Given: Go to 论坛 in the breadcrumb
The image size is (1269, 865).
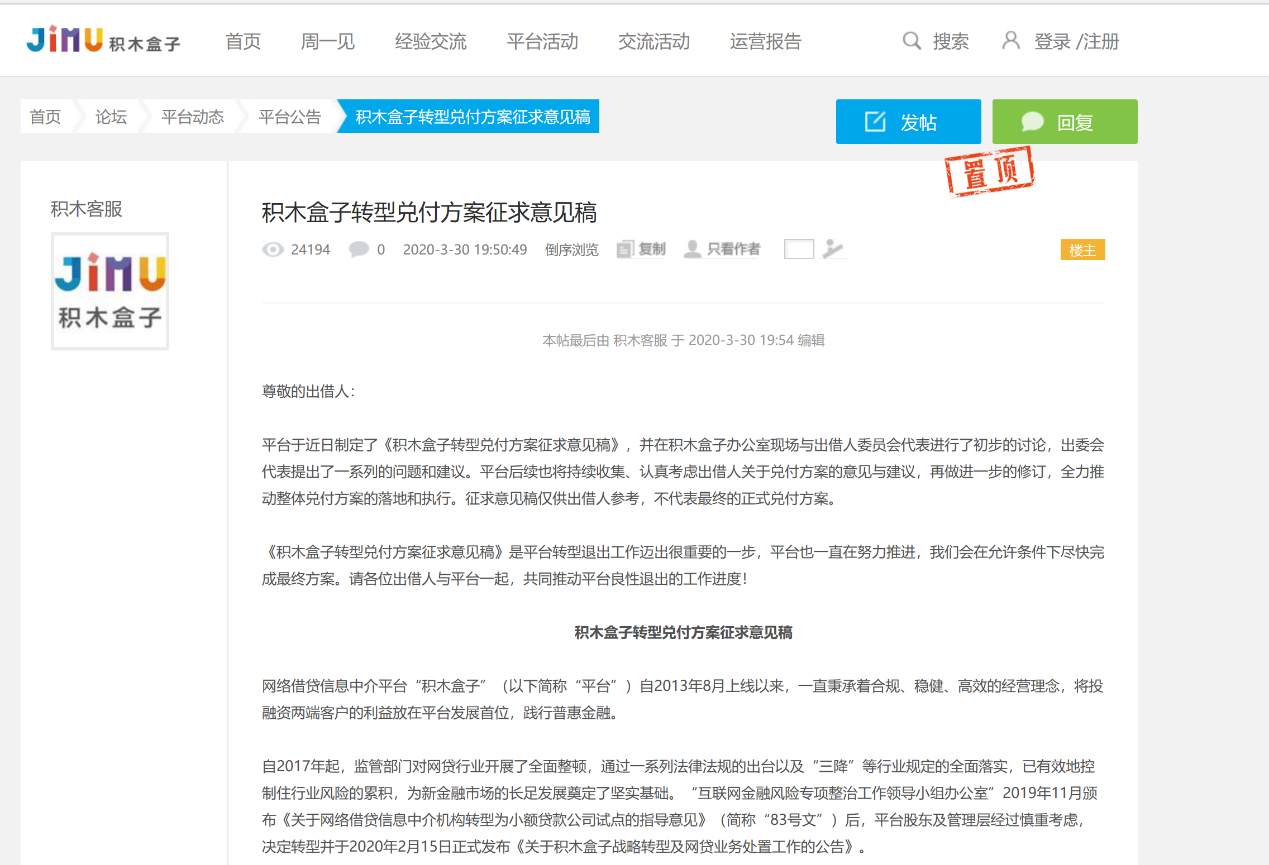Looking at the screenshot, I should (x=111, y=117).
